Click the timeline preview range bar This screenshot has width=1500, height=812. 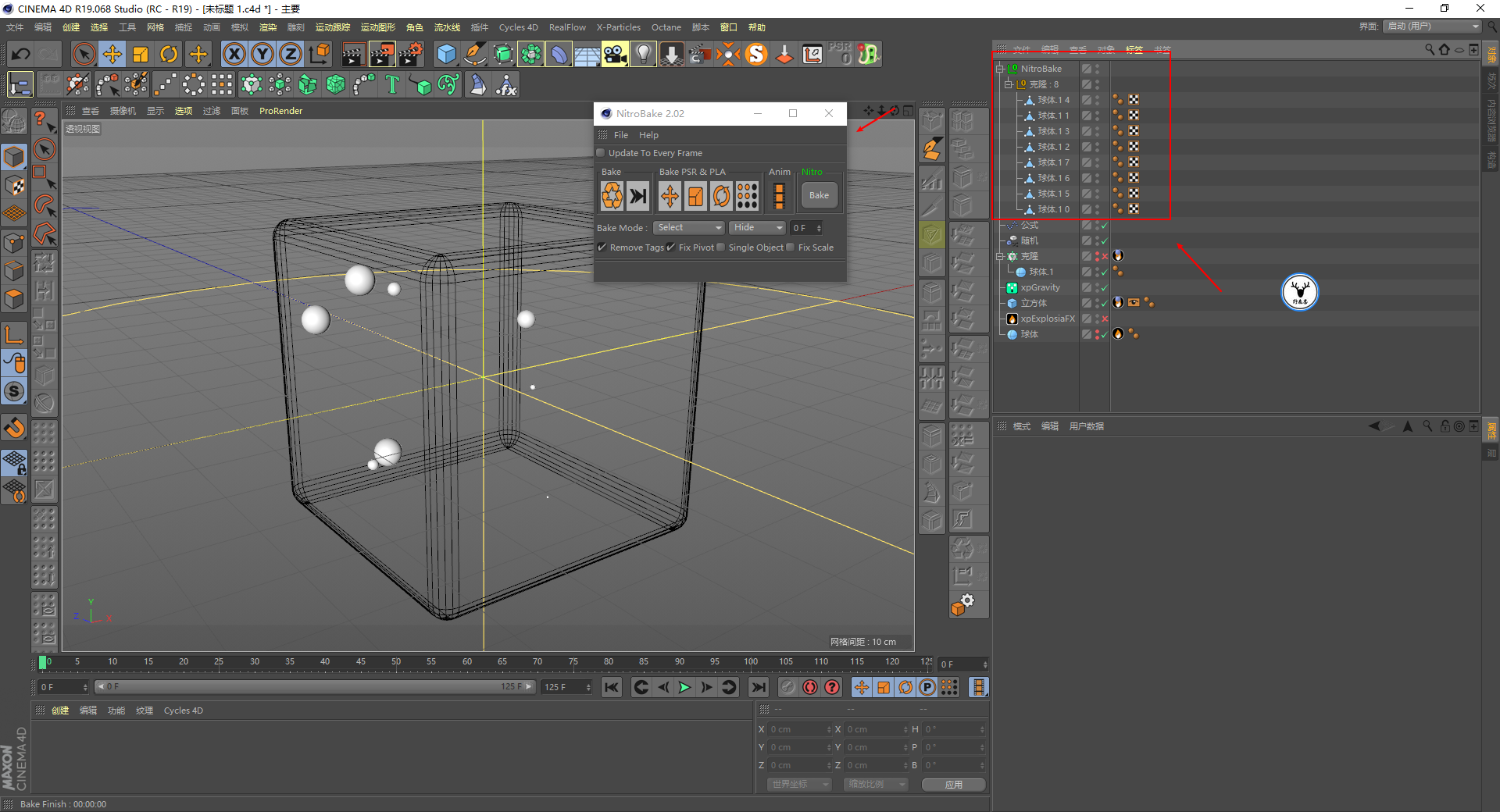click(315, 687)
